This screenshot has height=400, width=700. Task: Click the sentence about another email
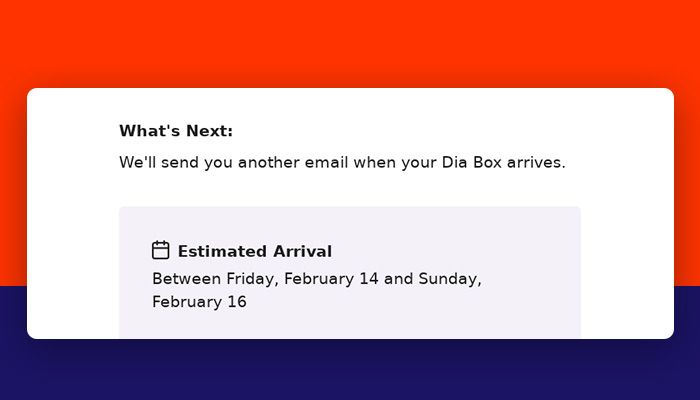[342, 162]
